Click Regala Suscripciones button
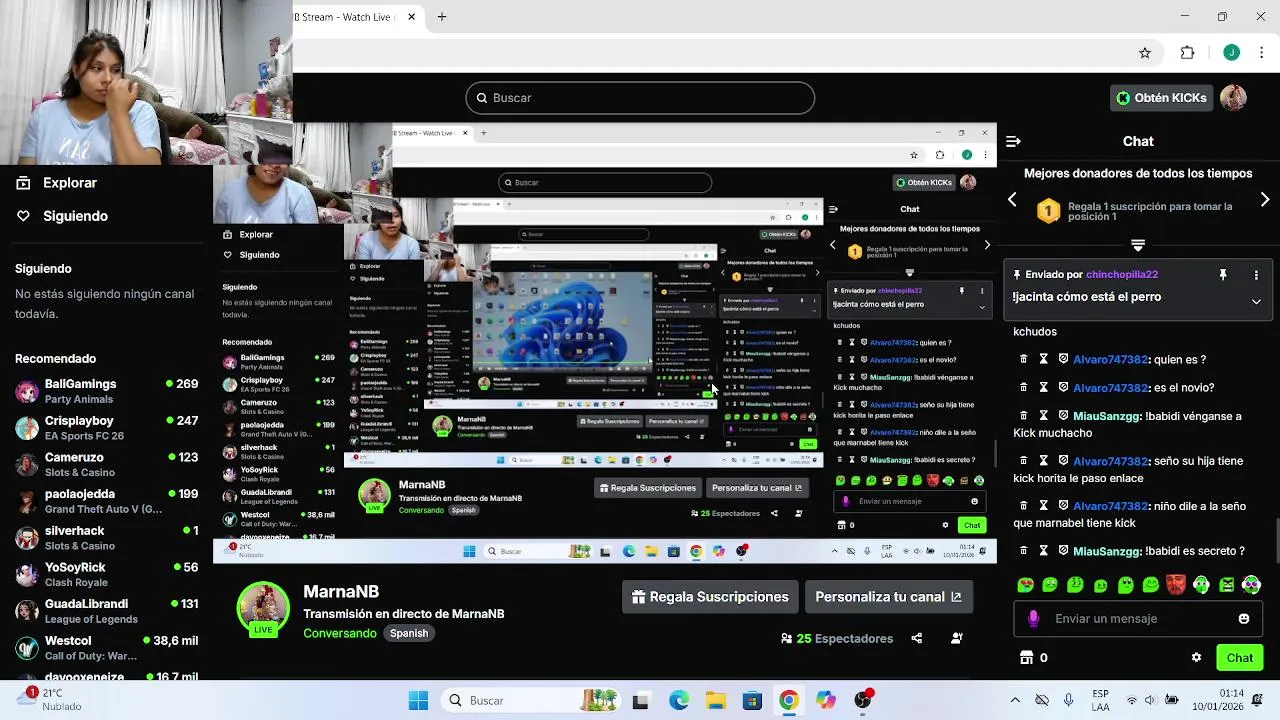This screenshot has height=720, width=1280. 710,597
